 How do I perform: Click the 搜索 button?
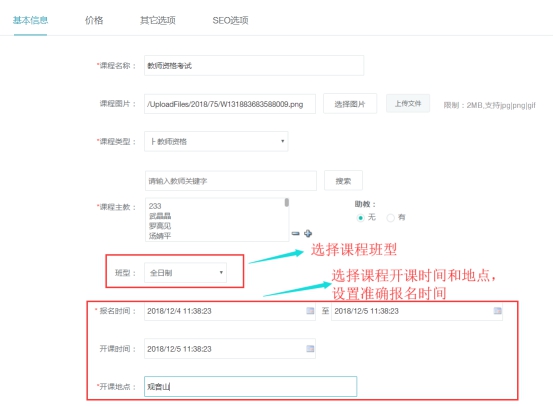point(343,181)
